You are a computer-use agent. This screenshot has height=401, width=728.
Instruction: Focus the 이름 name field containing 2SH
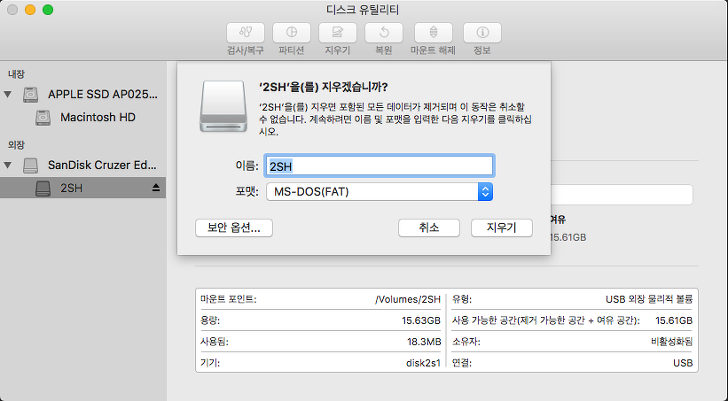tap(379, 166)
